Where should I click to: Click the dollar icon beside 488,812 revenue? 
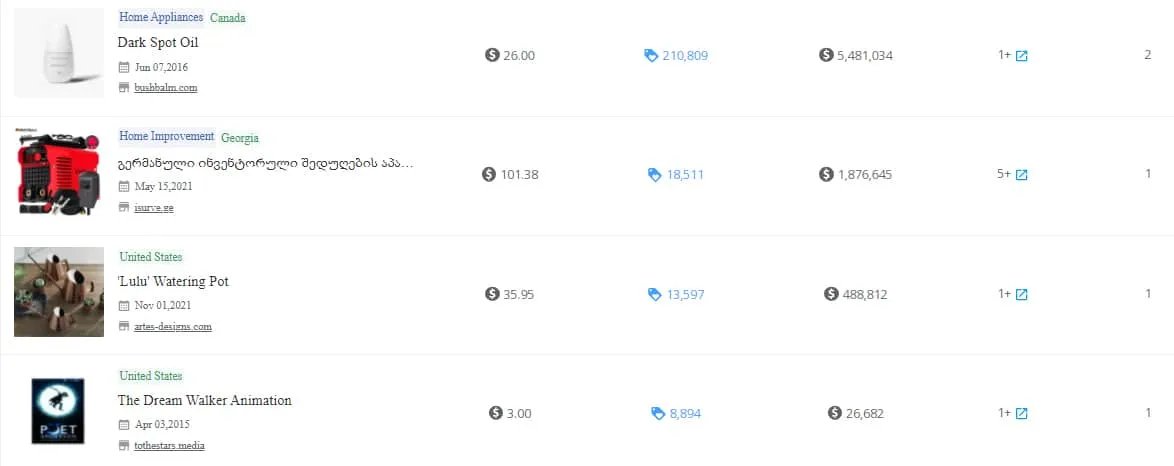[831, 294]
